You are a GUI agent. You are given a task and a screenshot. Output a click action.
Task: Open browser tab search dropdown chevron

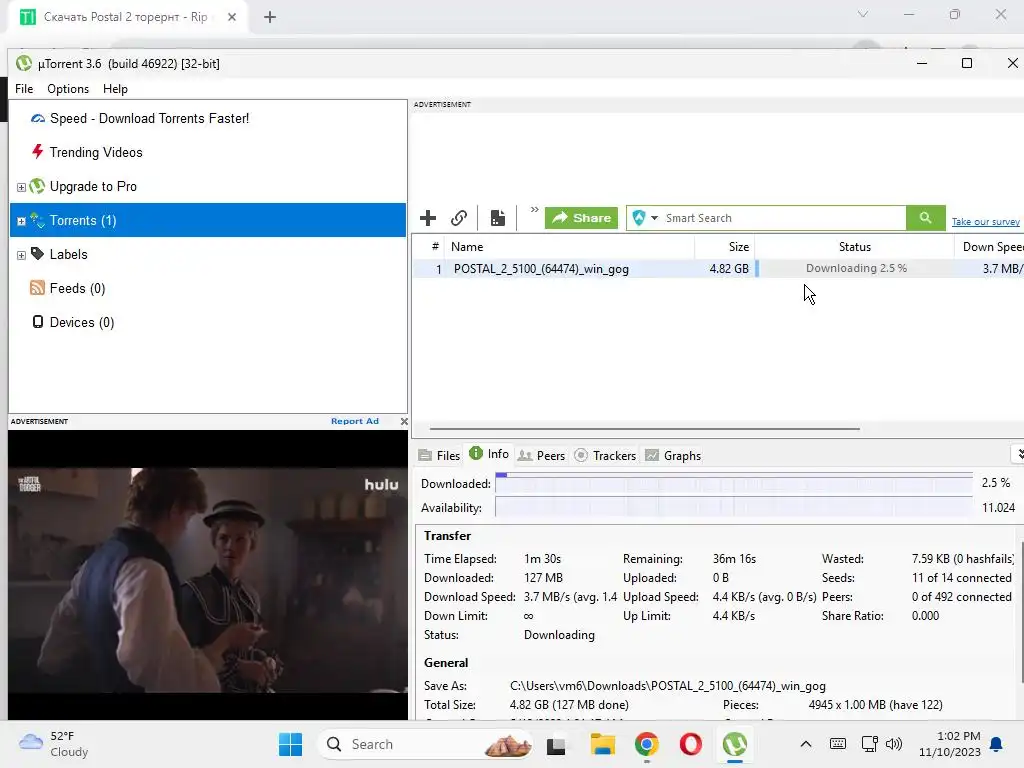coord(863,14)
